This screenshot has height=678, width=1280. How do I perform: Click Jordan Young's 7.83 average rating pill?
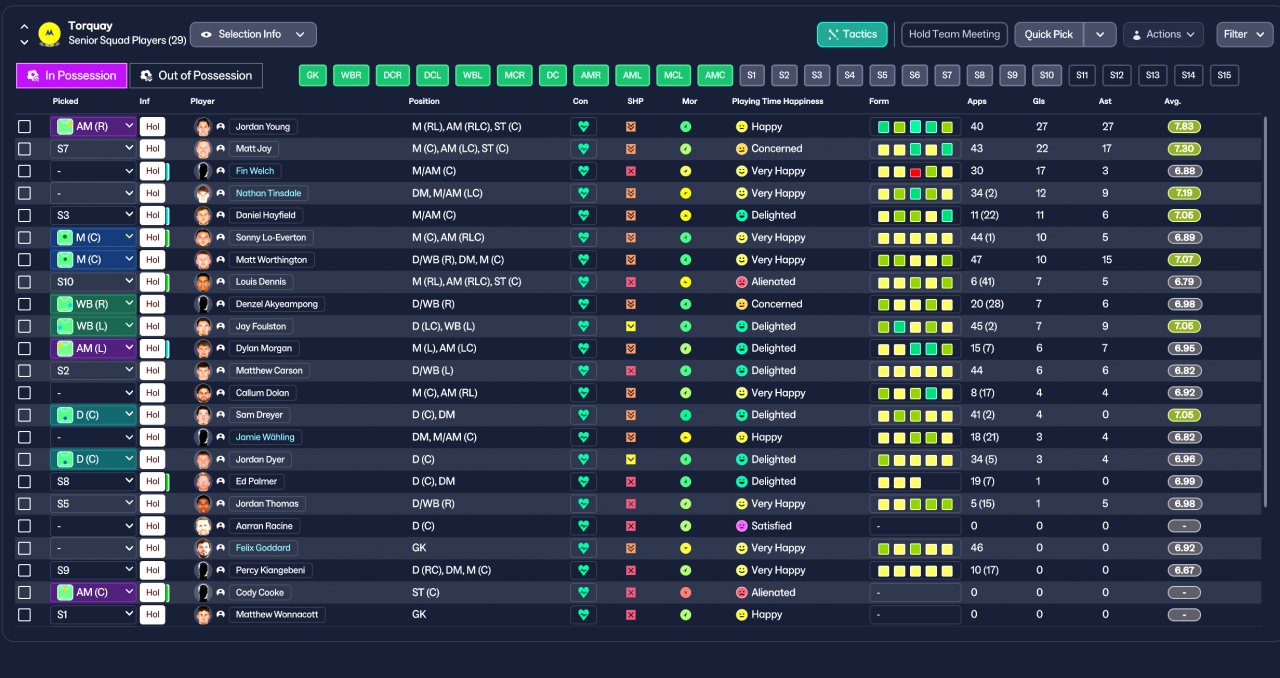pyautogui.click(x=1184, y=127)
